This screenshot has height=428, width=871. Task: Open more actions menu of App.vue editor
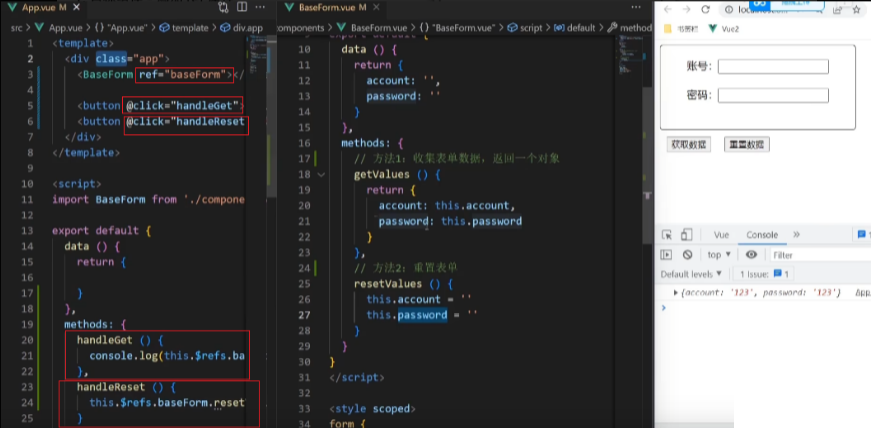click(x=260, y=7)
